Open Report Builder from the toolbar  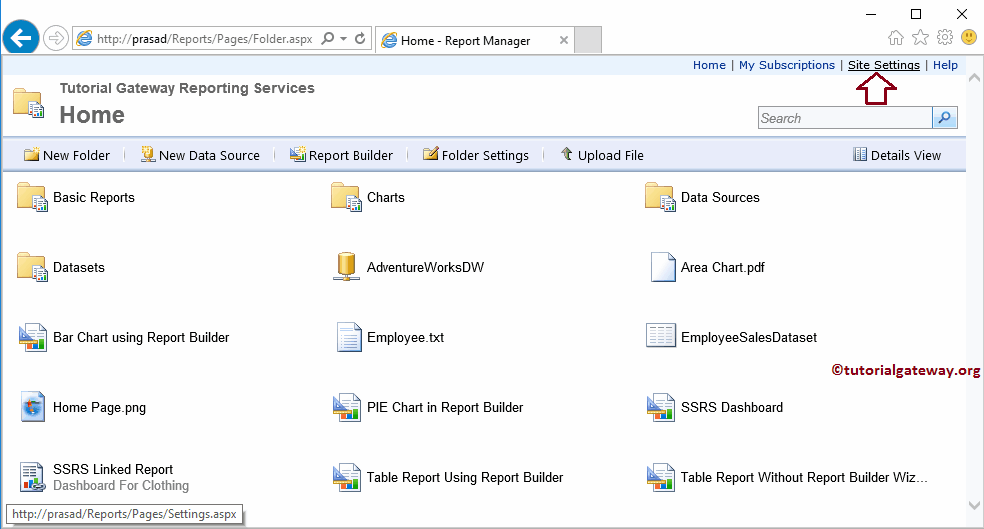pyautogui.click(x=341, y=155)
